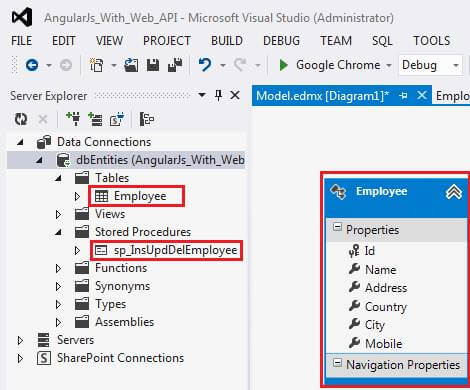The width and height of the screenshot is (470, 390).
Task: Open the FILE menu
Action: pos(22,41)
